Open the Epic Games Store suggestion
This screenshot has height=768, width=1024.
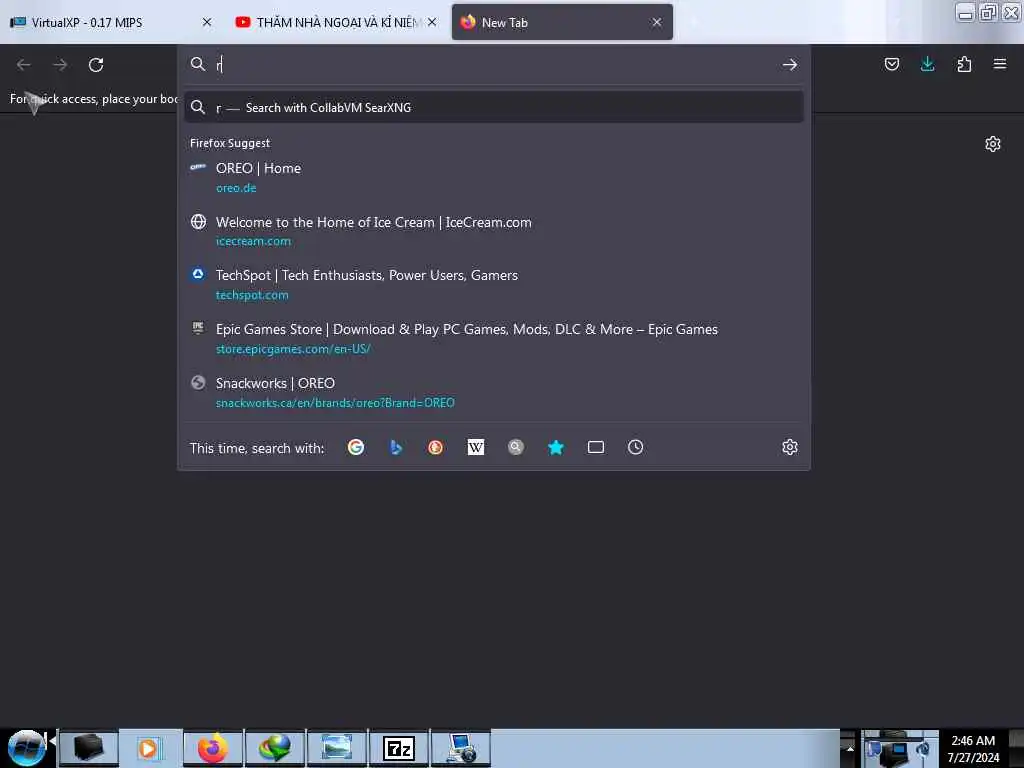pyautogui.click(x=494, y=338)
